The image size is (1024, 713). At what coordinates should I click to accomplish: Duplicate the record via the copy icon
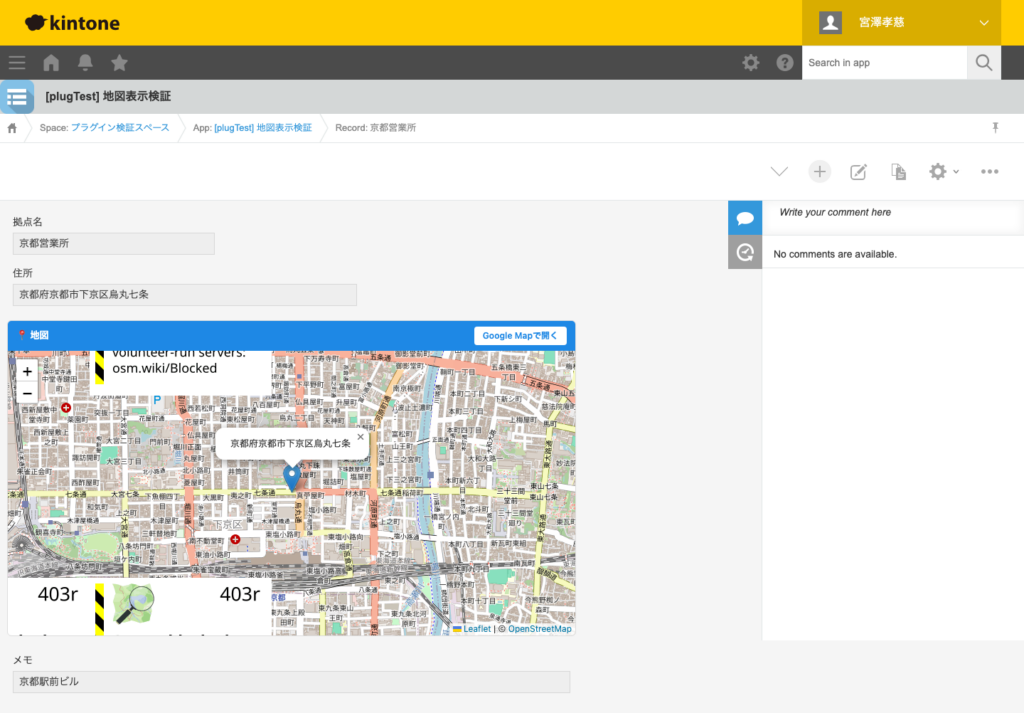click(x=897, y=171)
